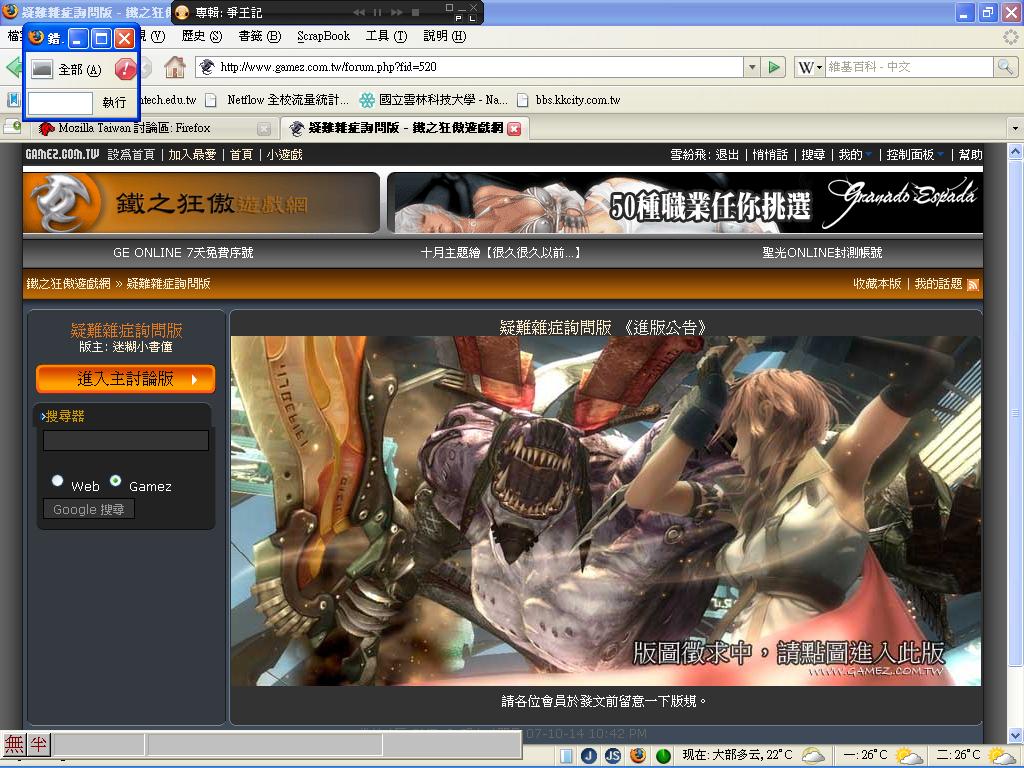
Task: Click the green Back arrow in Firefox
Action: pos(14,67)
